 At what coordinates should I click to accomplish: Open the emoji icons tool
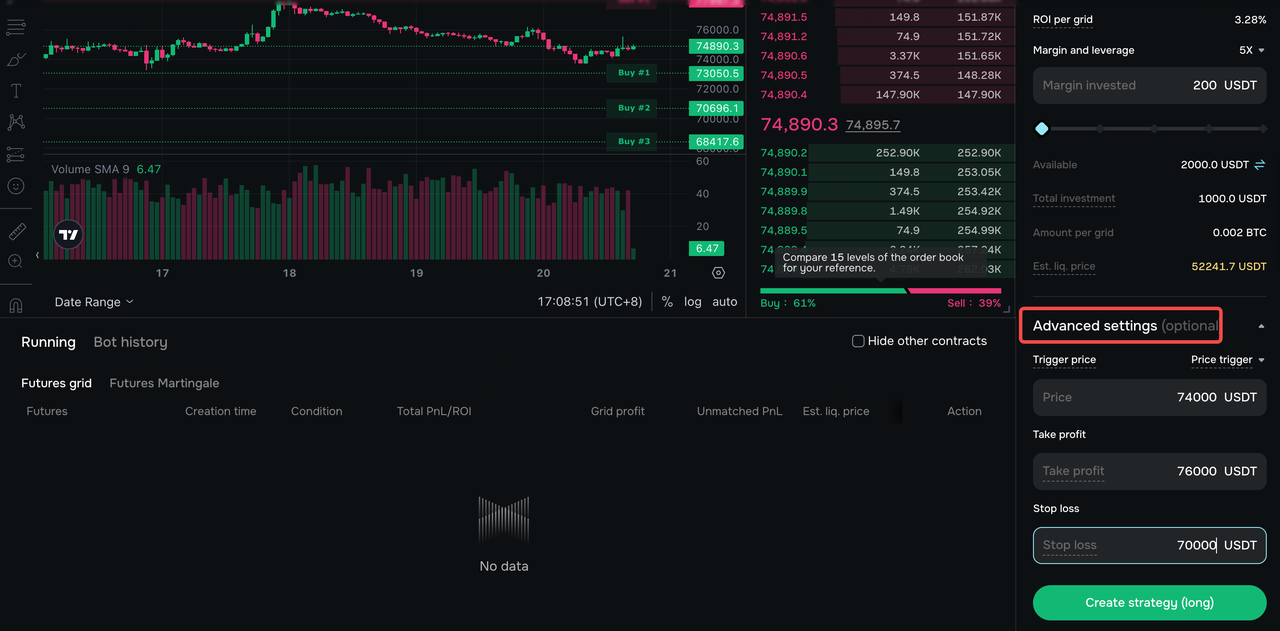16,186
